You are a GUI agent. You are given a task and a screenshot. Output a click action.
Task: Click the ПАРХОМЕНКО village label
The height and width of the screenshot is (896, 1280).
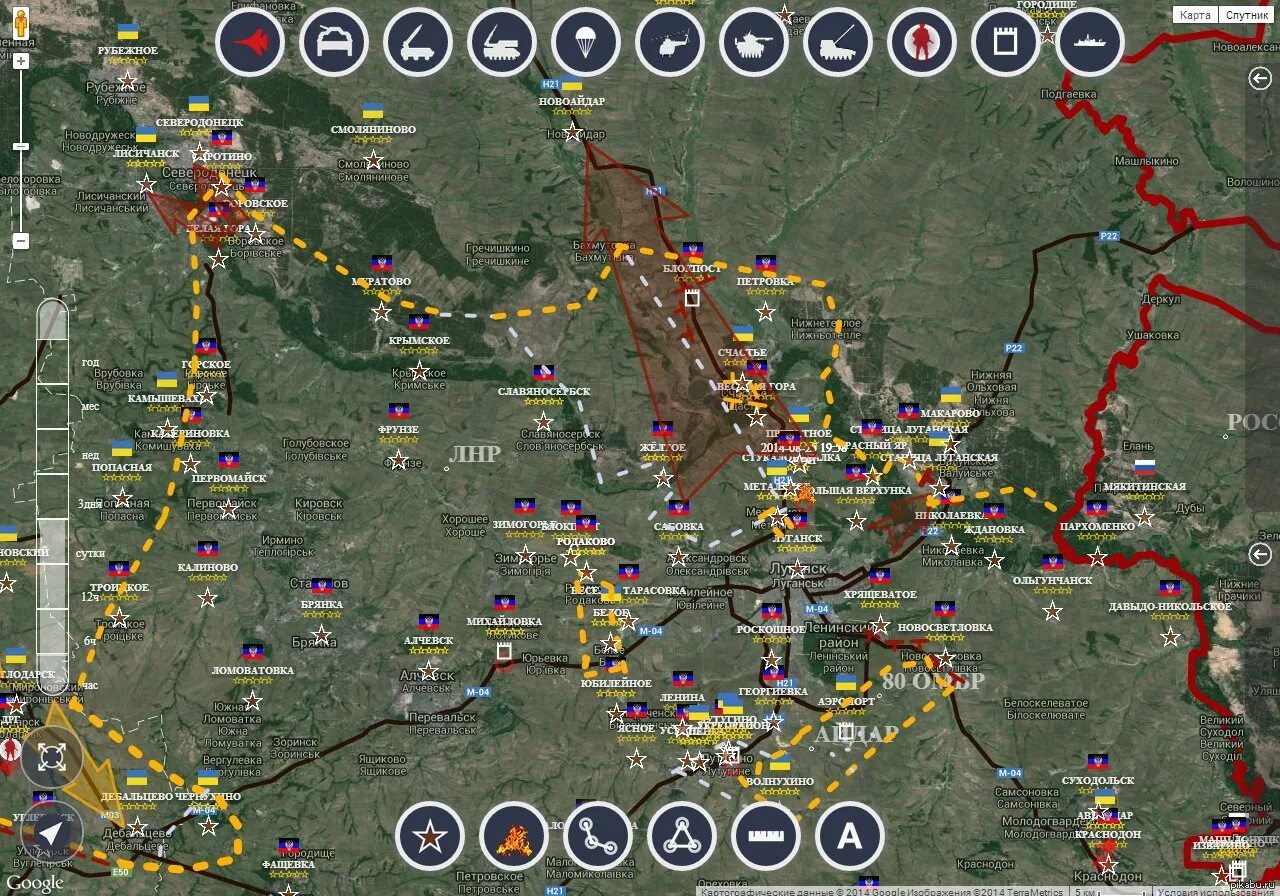1096,526
